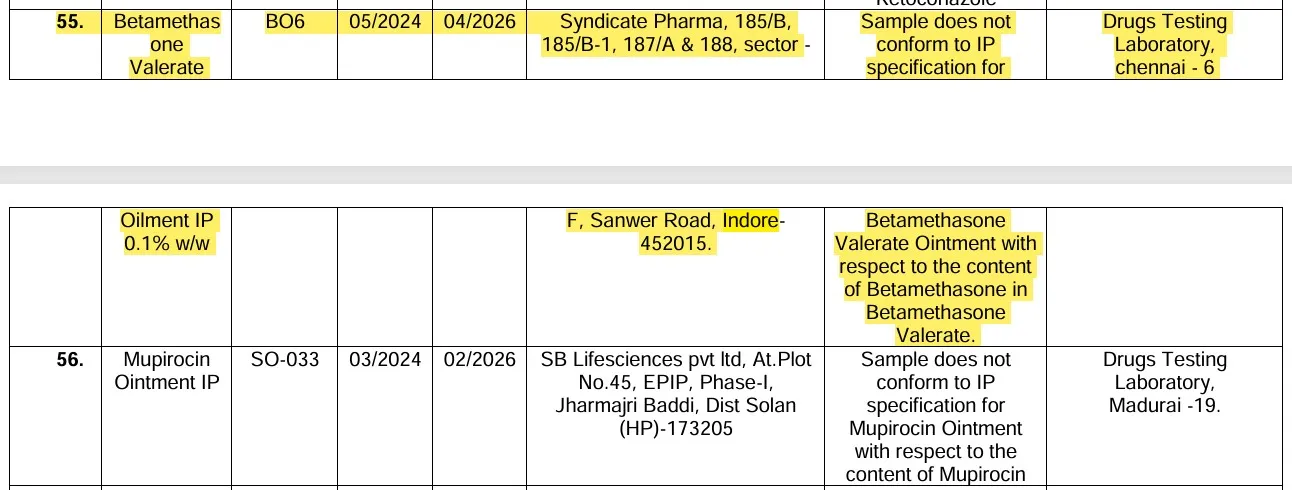
Task: Click expiry date 02/2026
Action: 479,360
